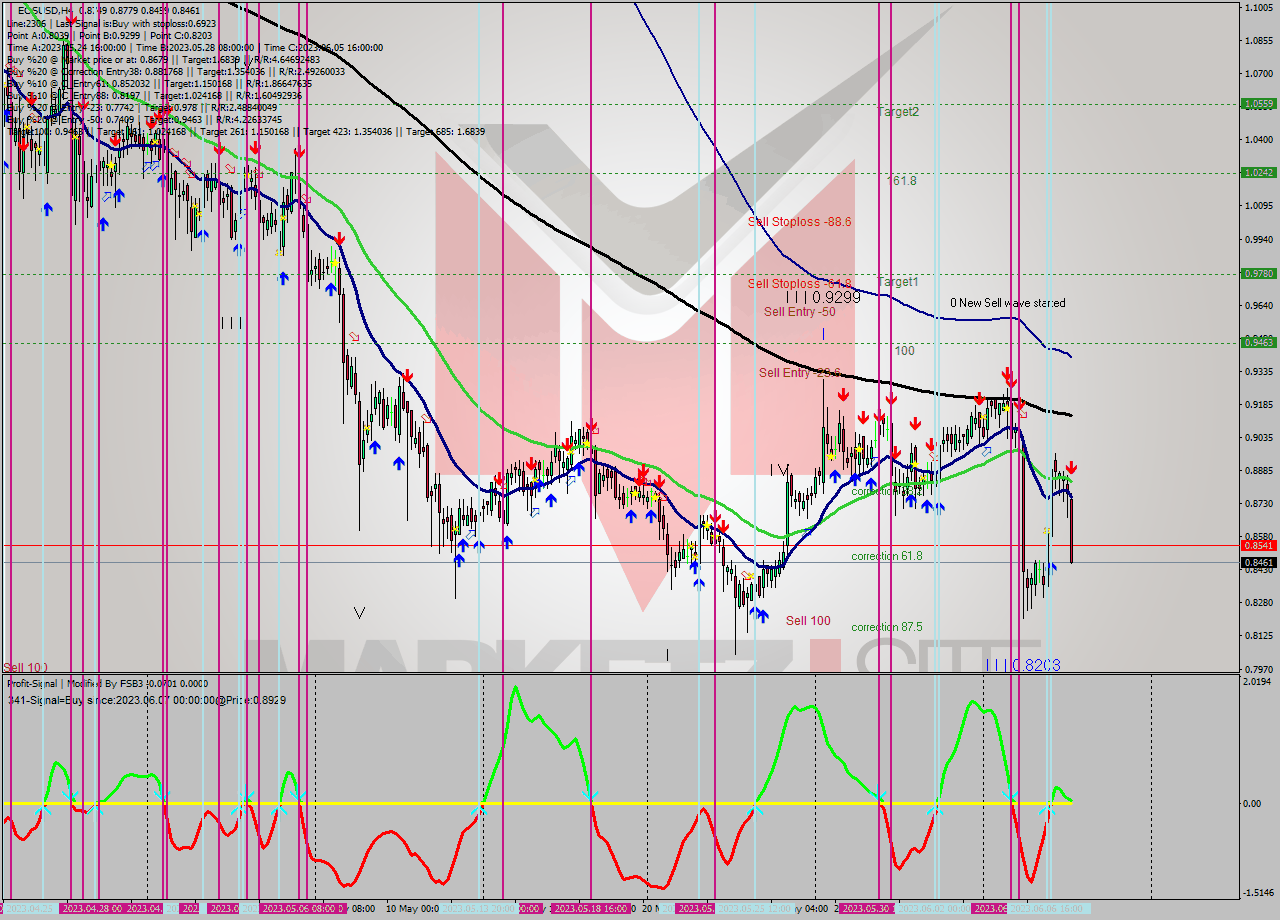The image size is (1280, 920).
Task: Click the 2.0194 indicator scale value
Action: pos(1257,681)
